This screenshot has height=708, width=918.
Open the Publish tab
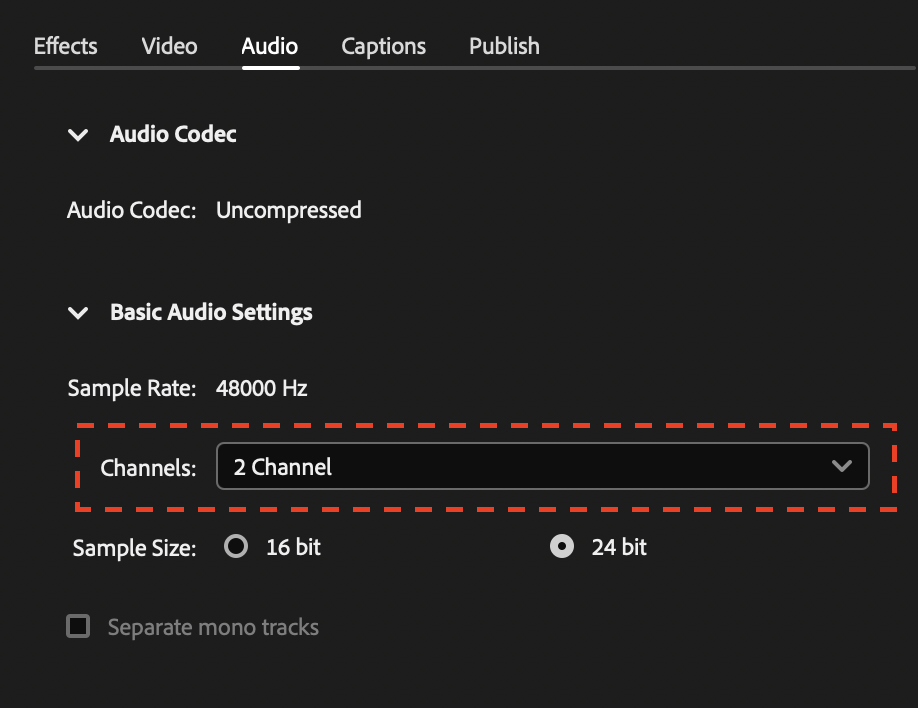[x=504, y=46]
